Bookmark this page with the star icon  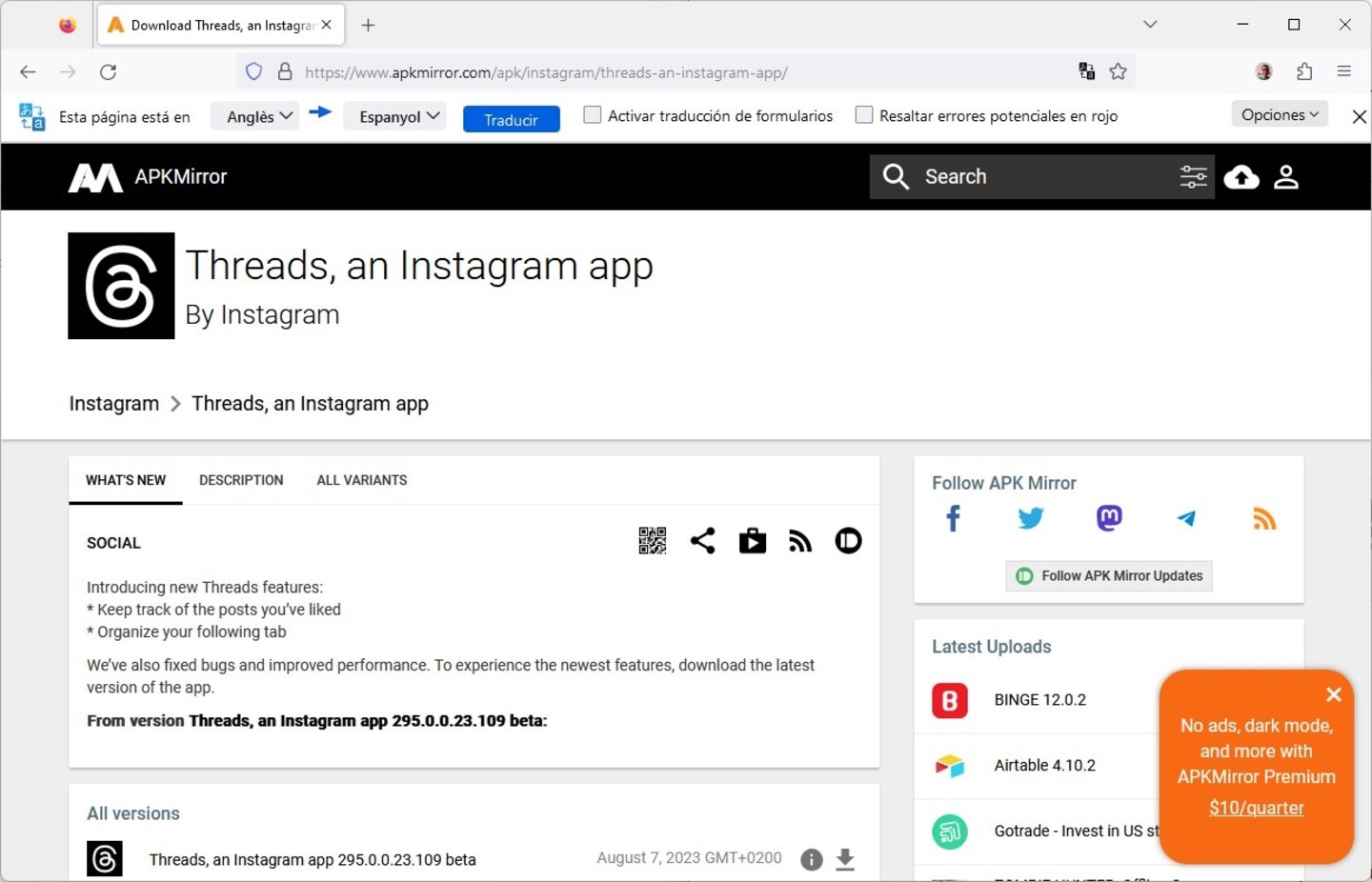(x=1119, y=71)
